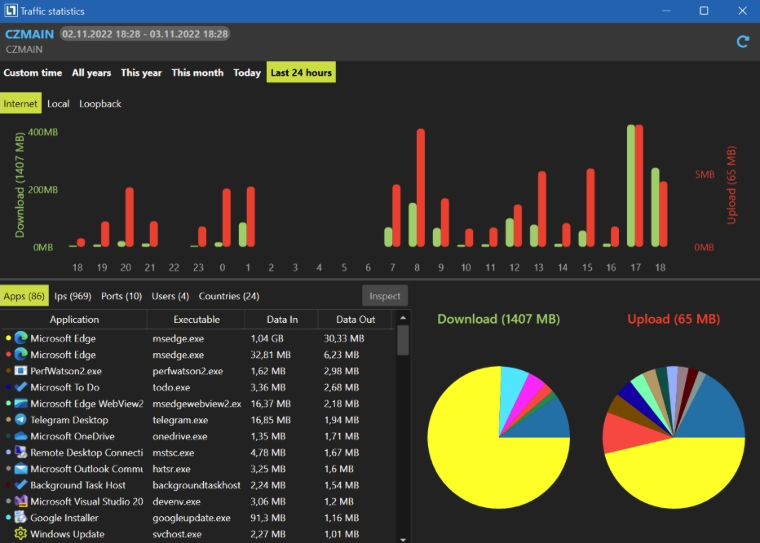Choose the Custom time range option
The height and width of the screenshot is (543, 760).
coord(33,73)
